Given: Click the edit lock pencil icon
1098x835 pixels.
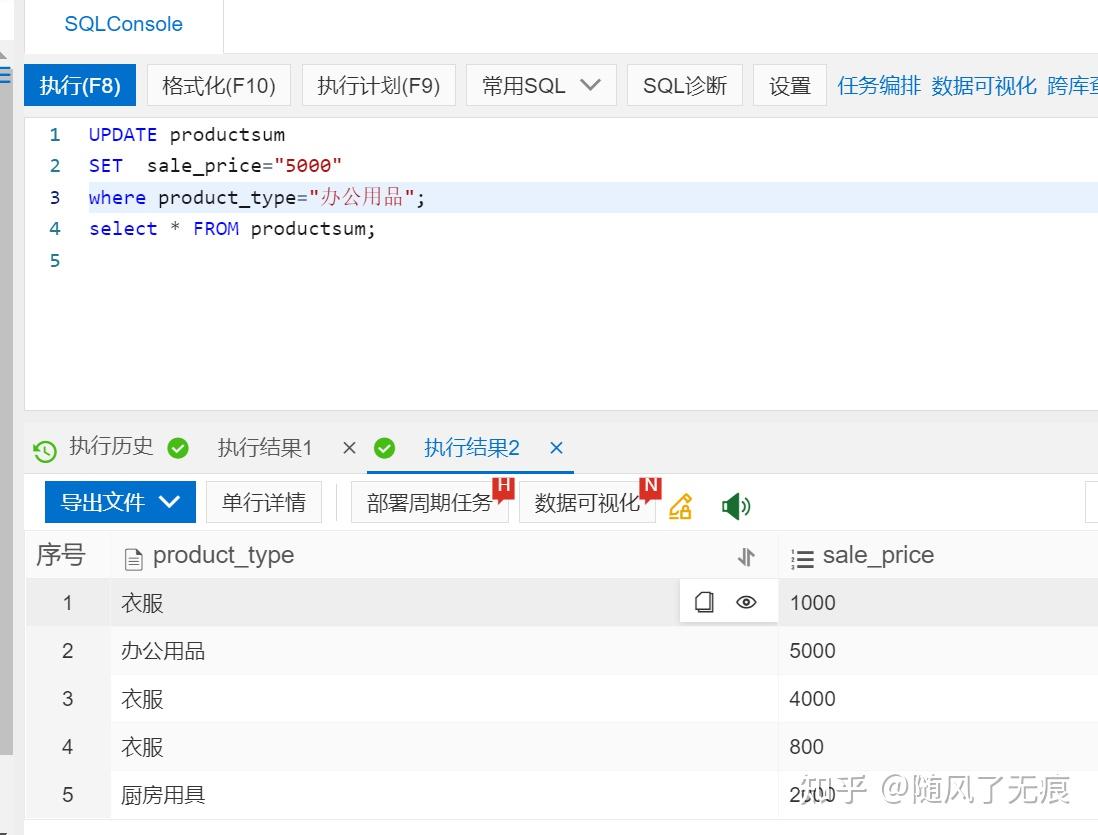Looking at the screenshot, I should point(681,504).
